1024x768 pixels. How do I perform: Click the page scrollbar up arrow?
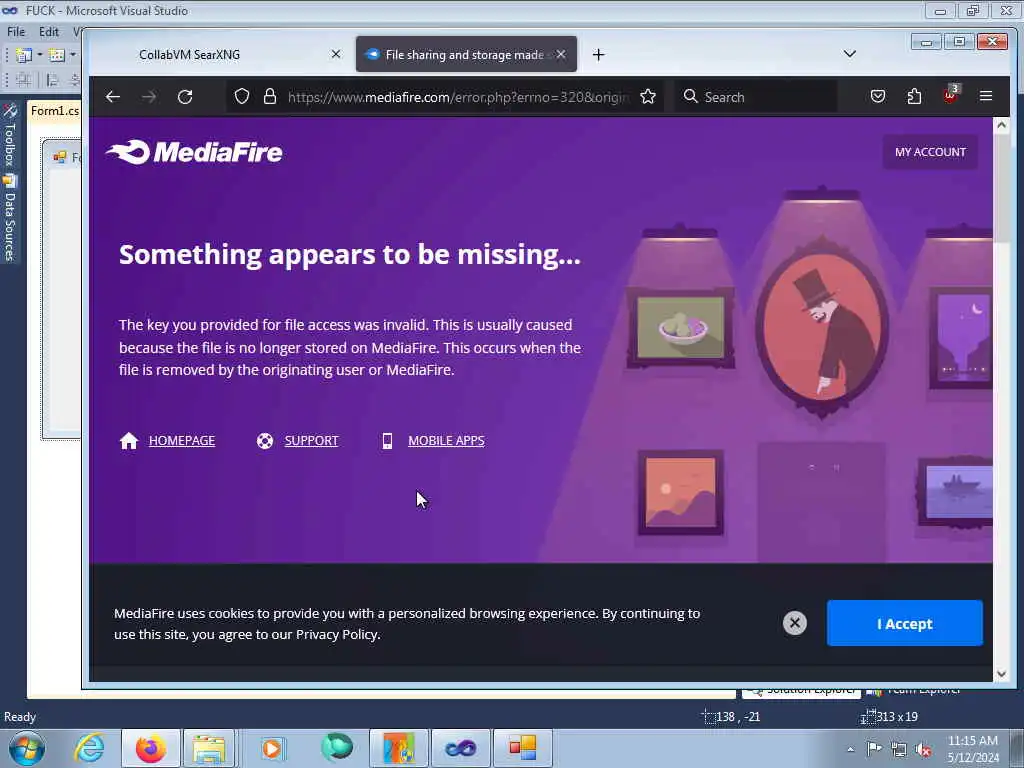tap(1001, 125)
